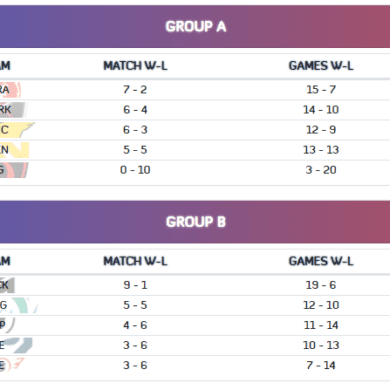Click the green team logo in the 12 - 10 row

pos(19,305)
